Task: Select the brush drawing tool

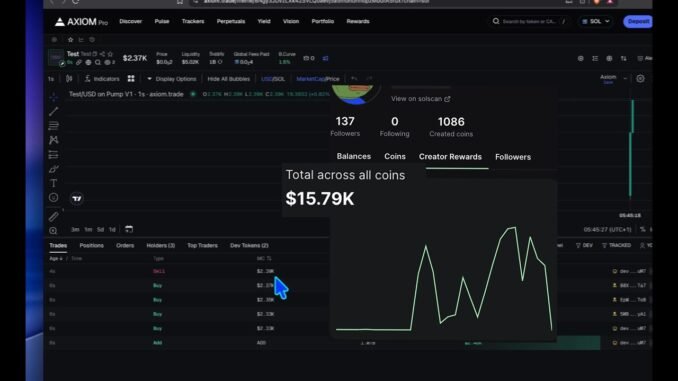Action: point(54,169)
